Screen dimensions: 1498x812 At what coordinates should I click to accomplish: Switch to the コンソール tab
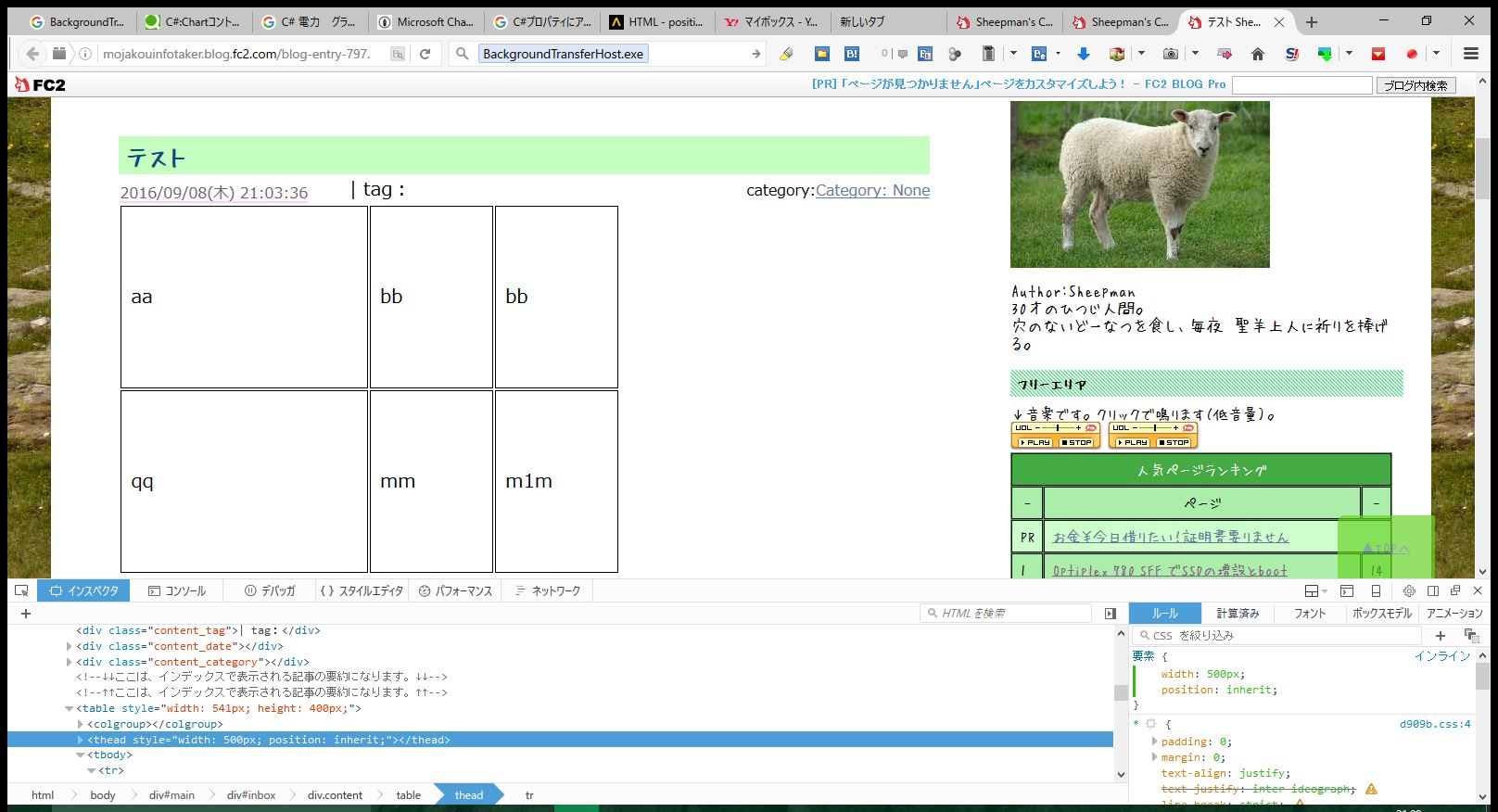(x=177, y=591)
